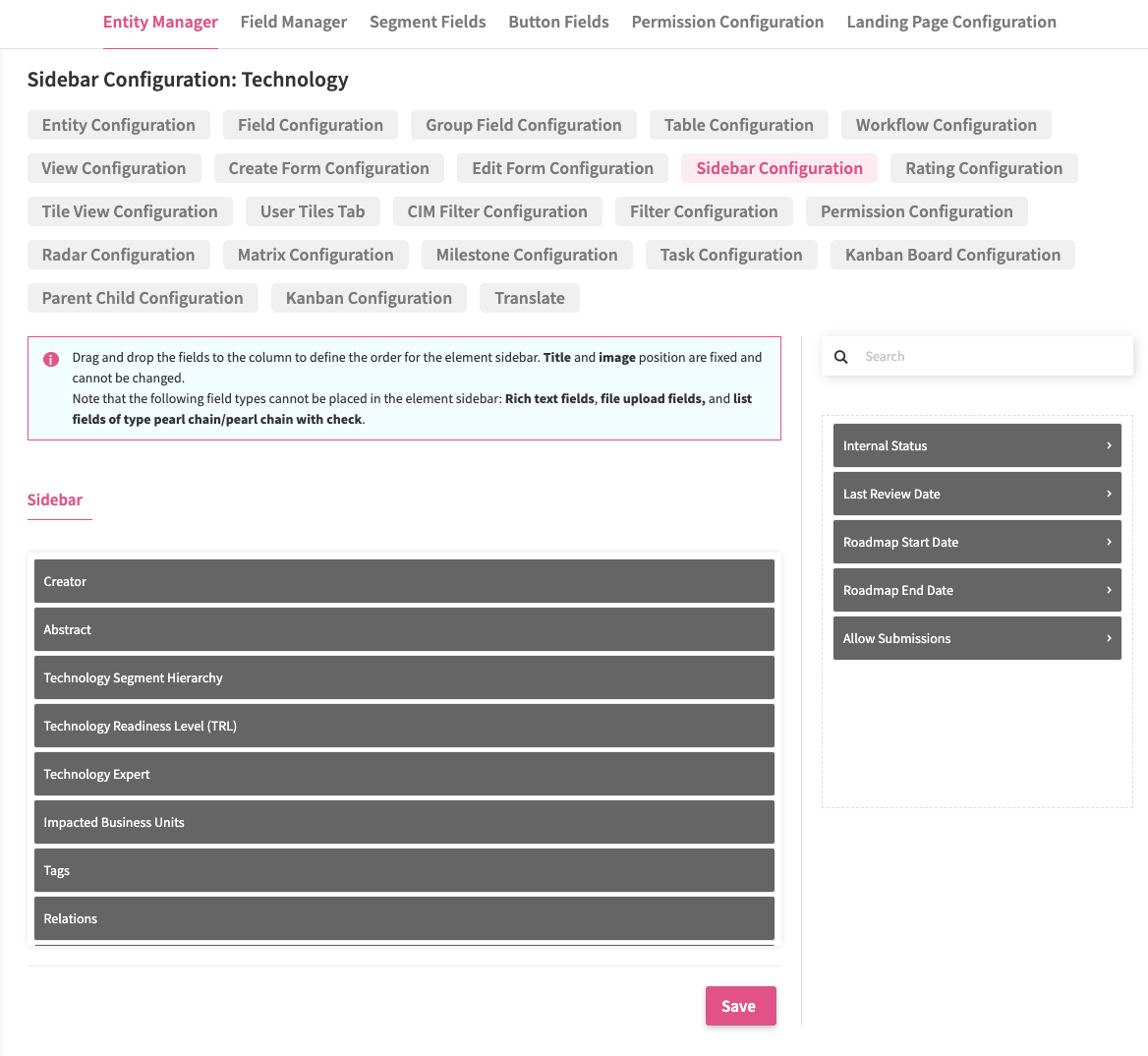Expand the Internal Status field chevron
Image resolution: width=1148 pixels, height=1056 pixels.
[x=1109, y=445]
